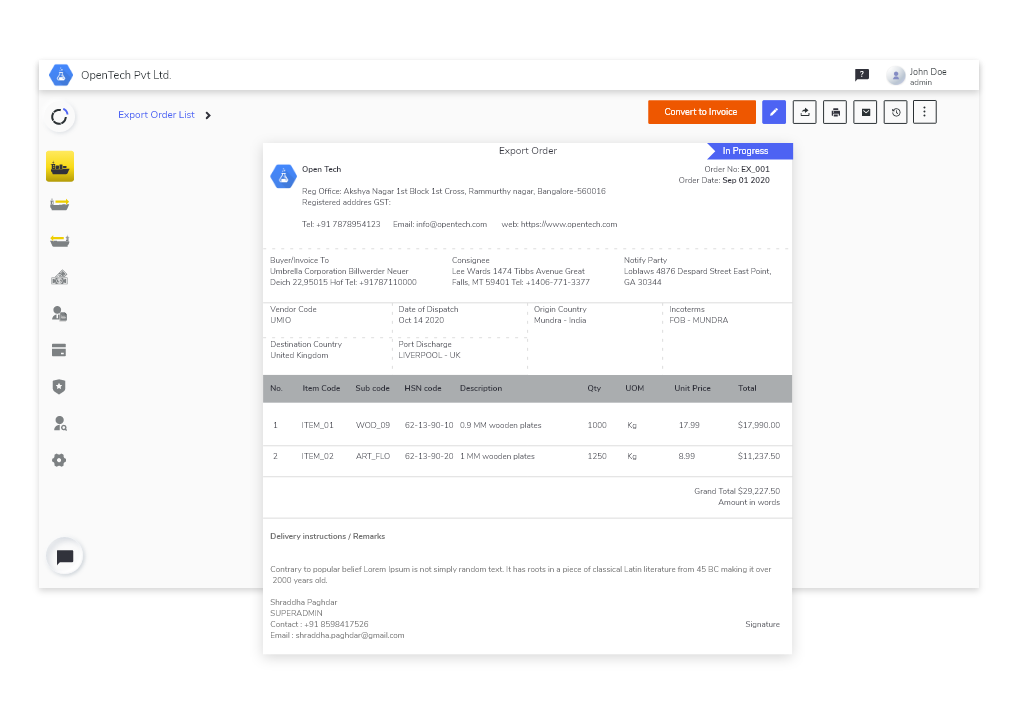Image resolution: width=1019 pixels, height=714 pixels.
Task: Click the upload/export icon in the toolbar
Action: [804, 112]
